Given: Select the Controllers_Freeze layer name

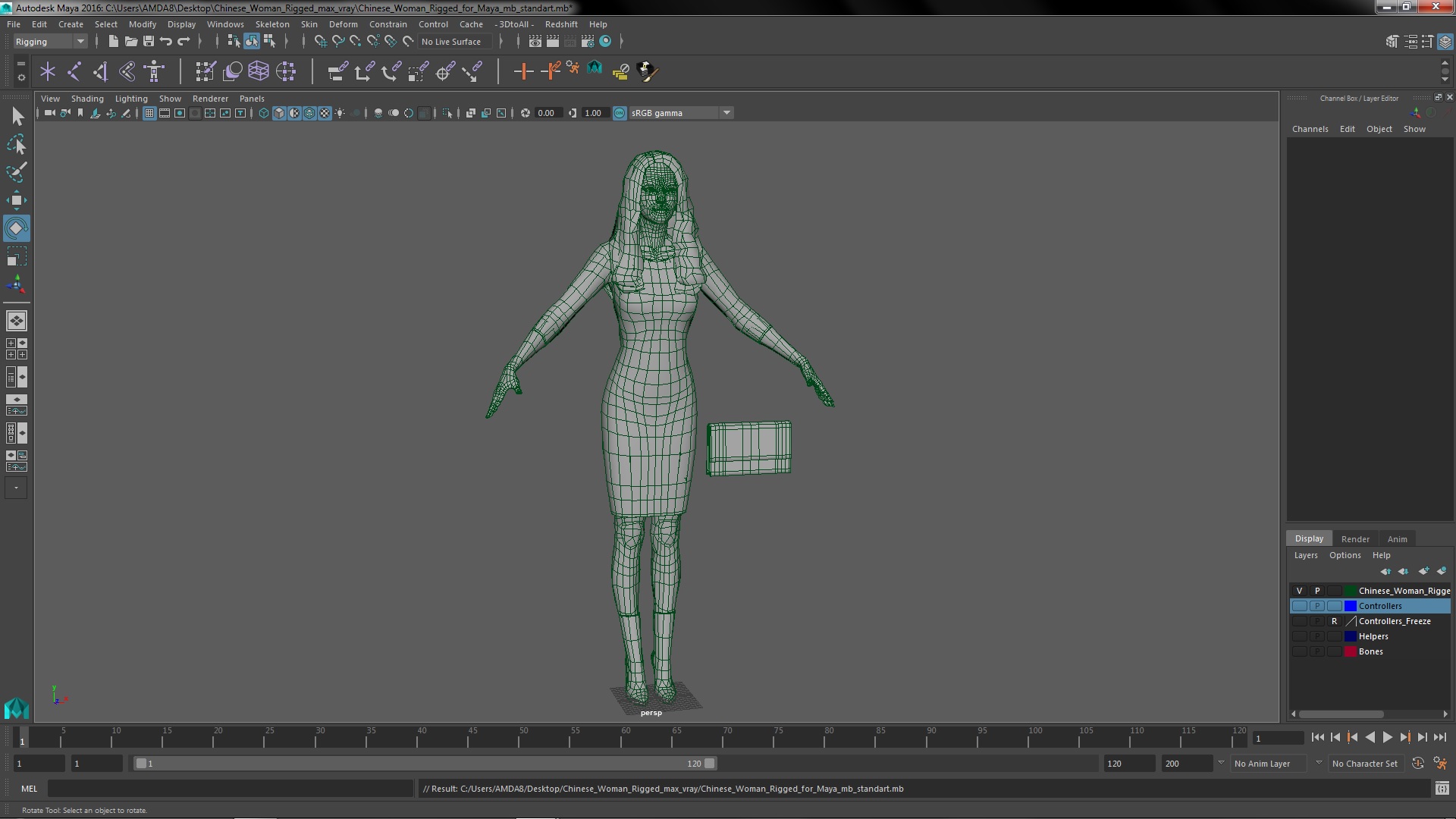Looking at the screenshot, I should (x=1395, y=621).
